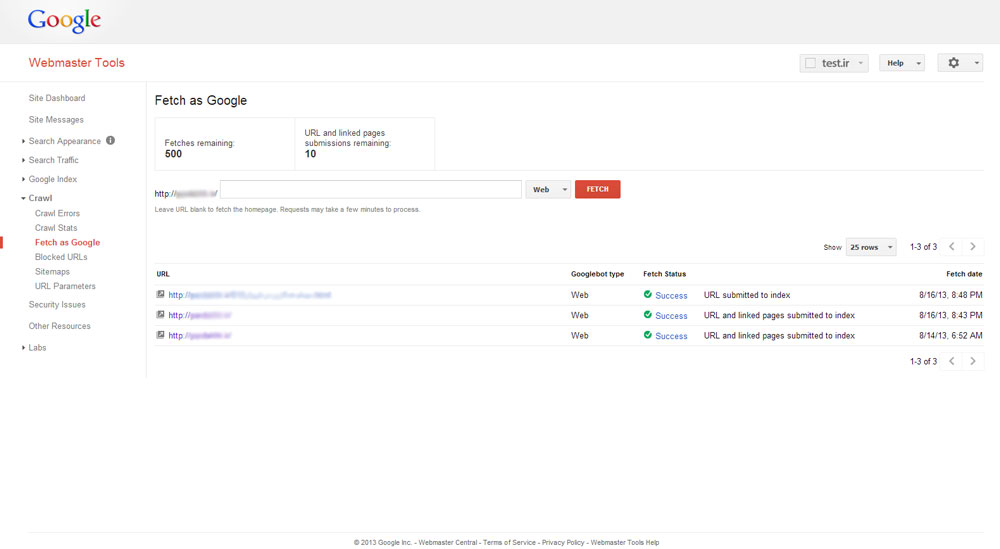Click Privacy Policy footer link
Image resolution: width=1000 pixels, height=549 pixels.
[563, 543]
